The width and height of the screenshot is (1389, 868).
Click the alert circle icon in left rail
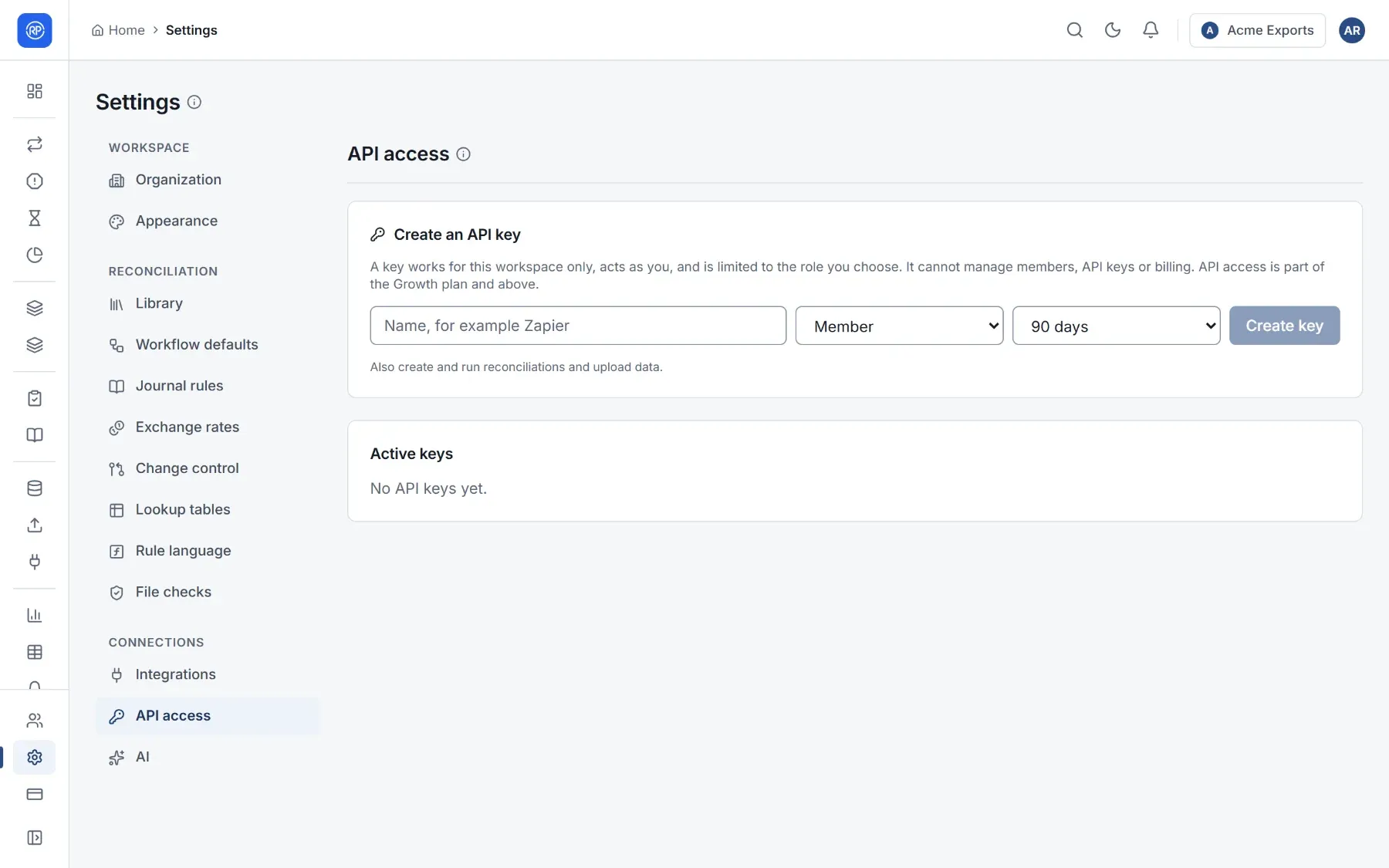(x=35, y=181)
